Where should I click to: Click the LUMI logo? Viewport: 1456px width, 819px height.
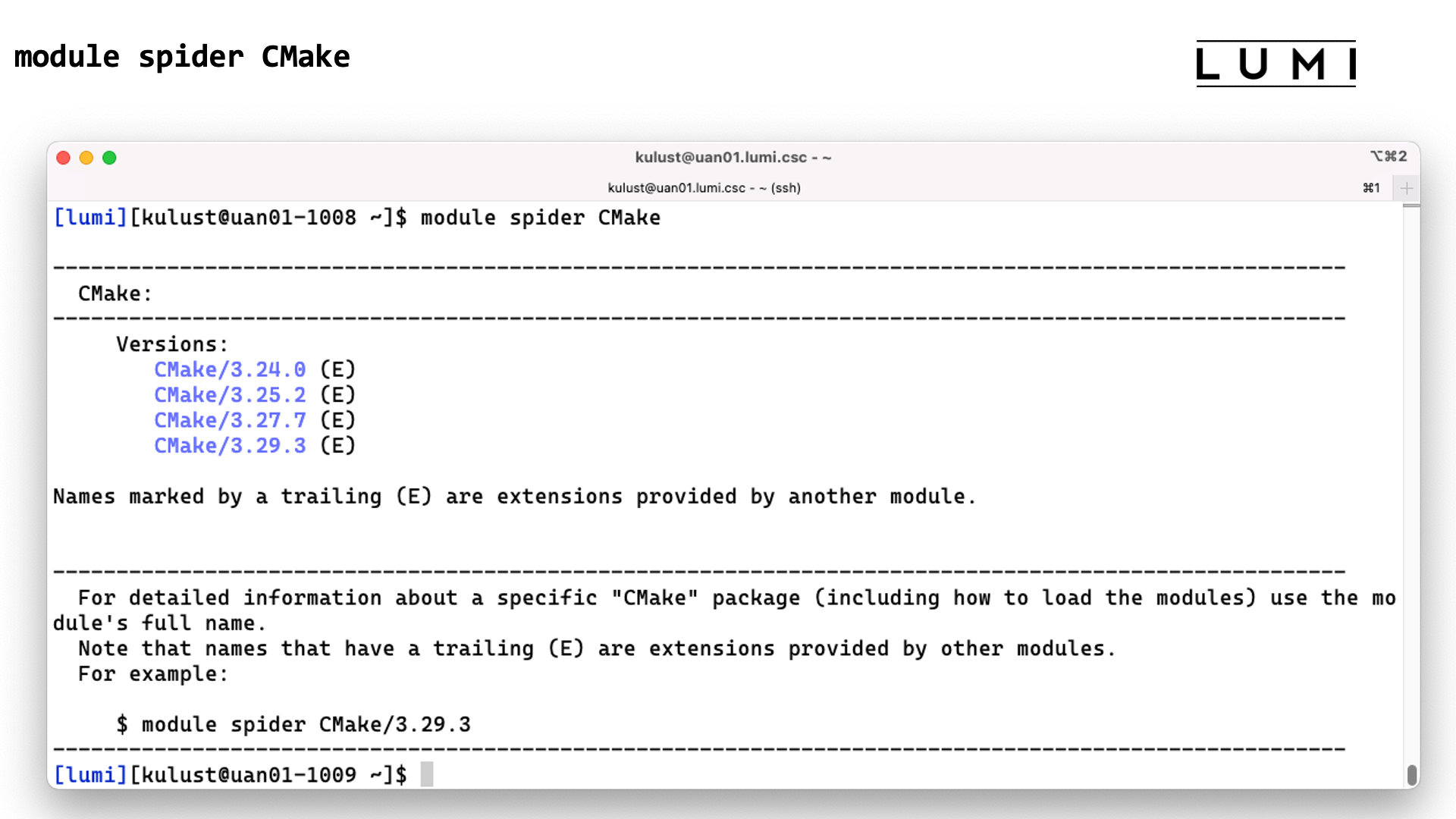(x=1276, y=64)
